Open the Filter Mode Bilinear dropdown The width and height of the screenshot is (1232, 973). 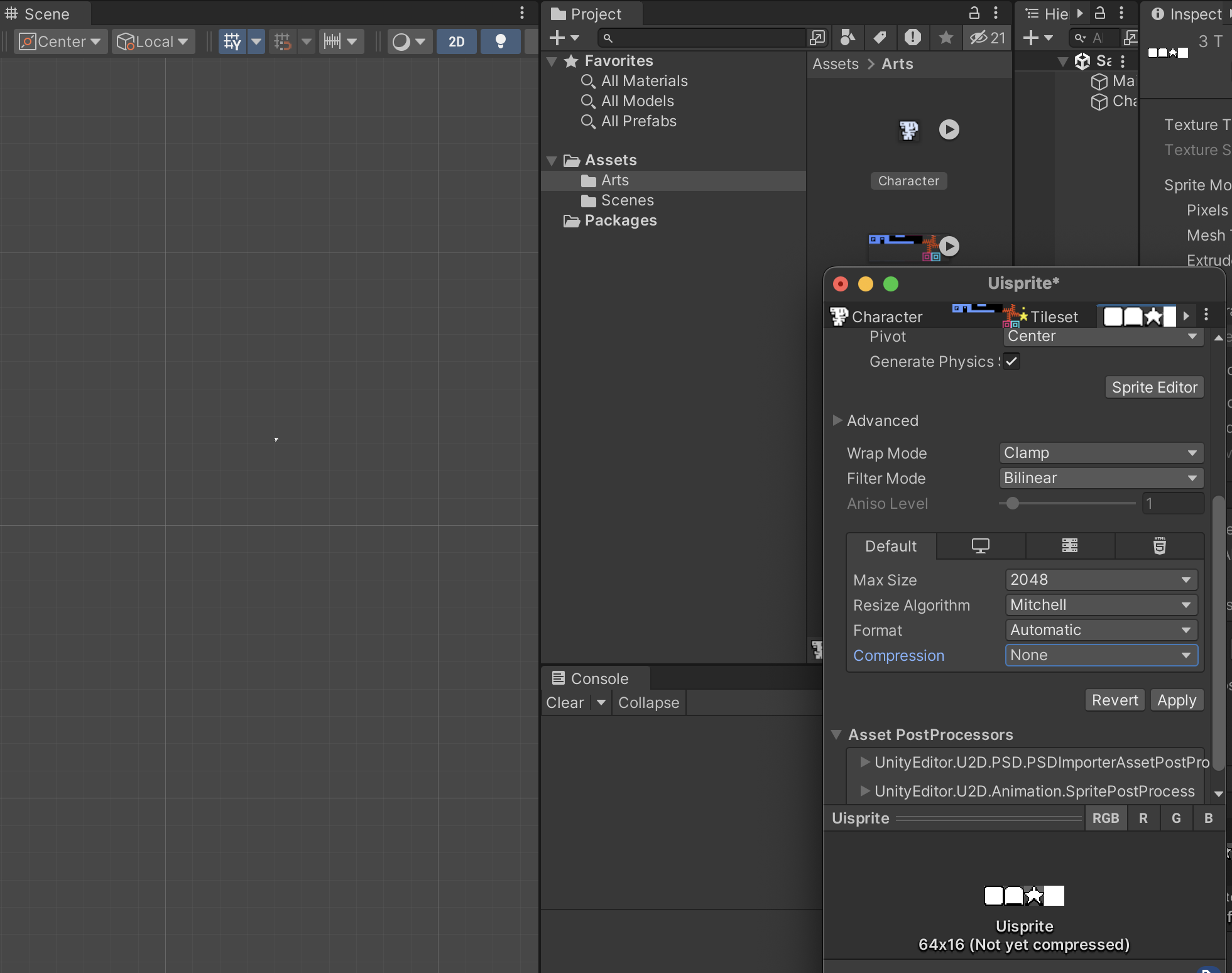coord(1101,478)
